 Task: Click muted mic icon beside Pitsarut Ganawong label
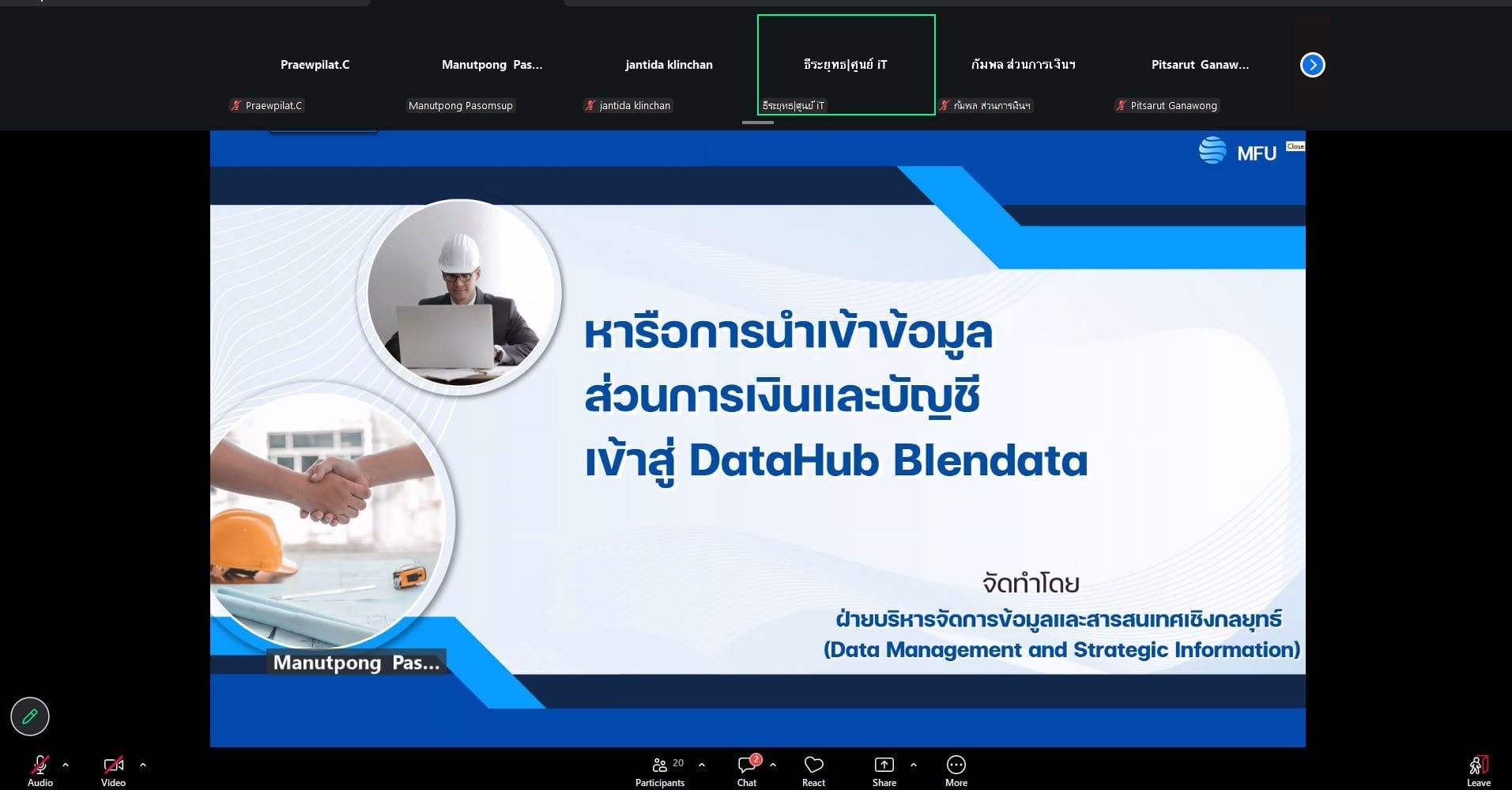pos(1121,105)
